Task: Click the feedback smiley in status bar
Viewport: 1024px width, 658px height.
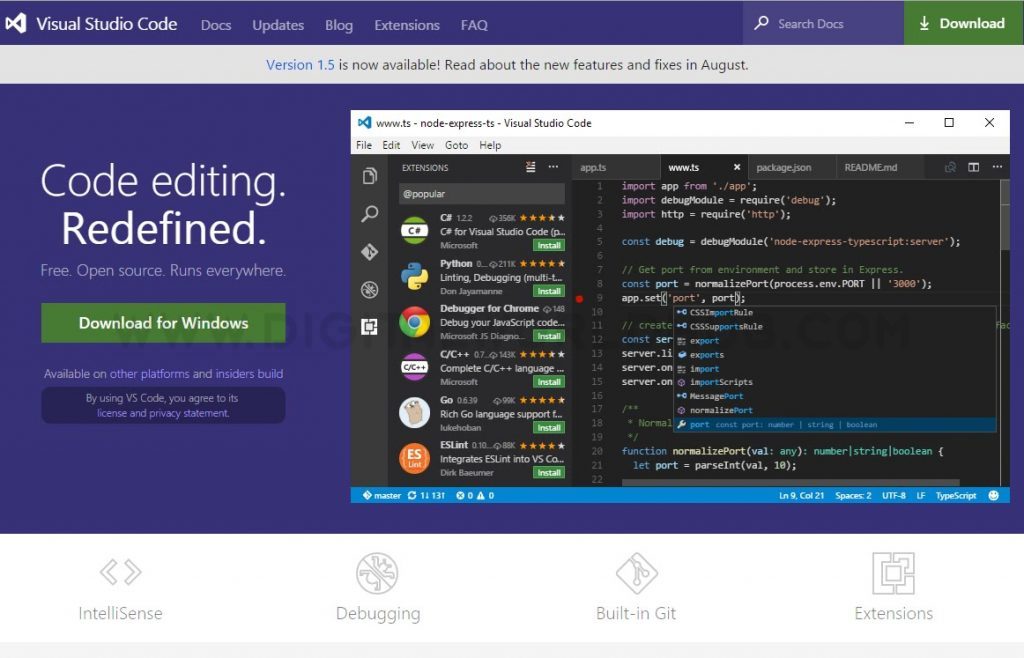Action: coord(993,495)
